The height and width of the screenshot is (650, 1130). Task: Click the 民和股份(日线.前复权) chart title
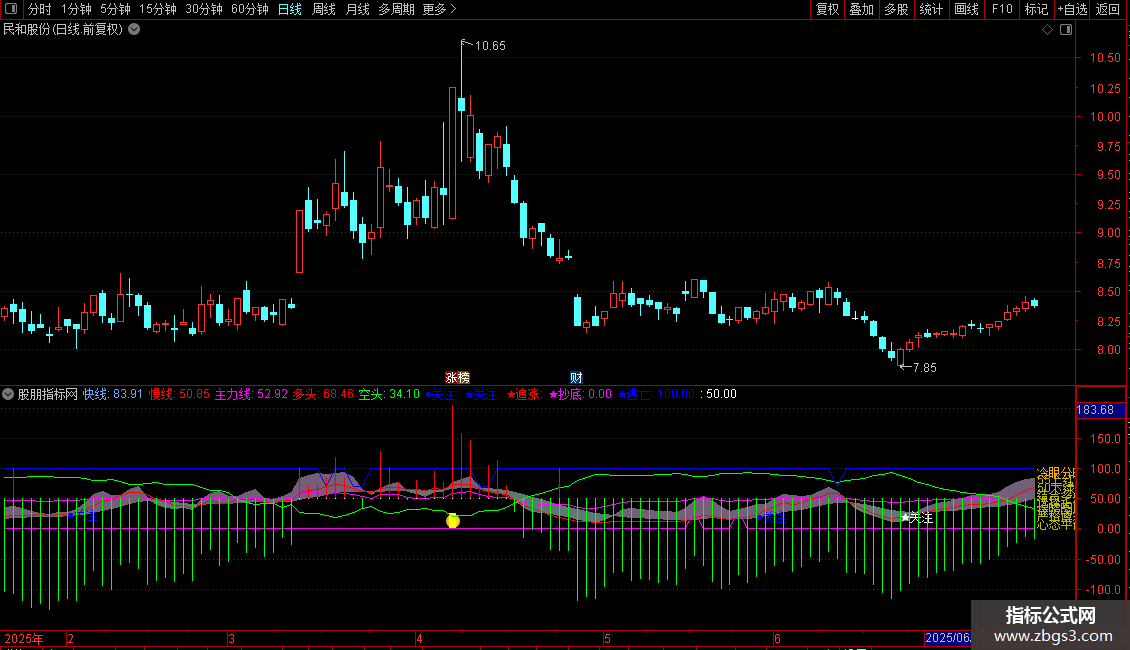coord(63,30)
